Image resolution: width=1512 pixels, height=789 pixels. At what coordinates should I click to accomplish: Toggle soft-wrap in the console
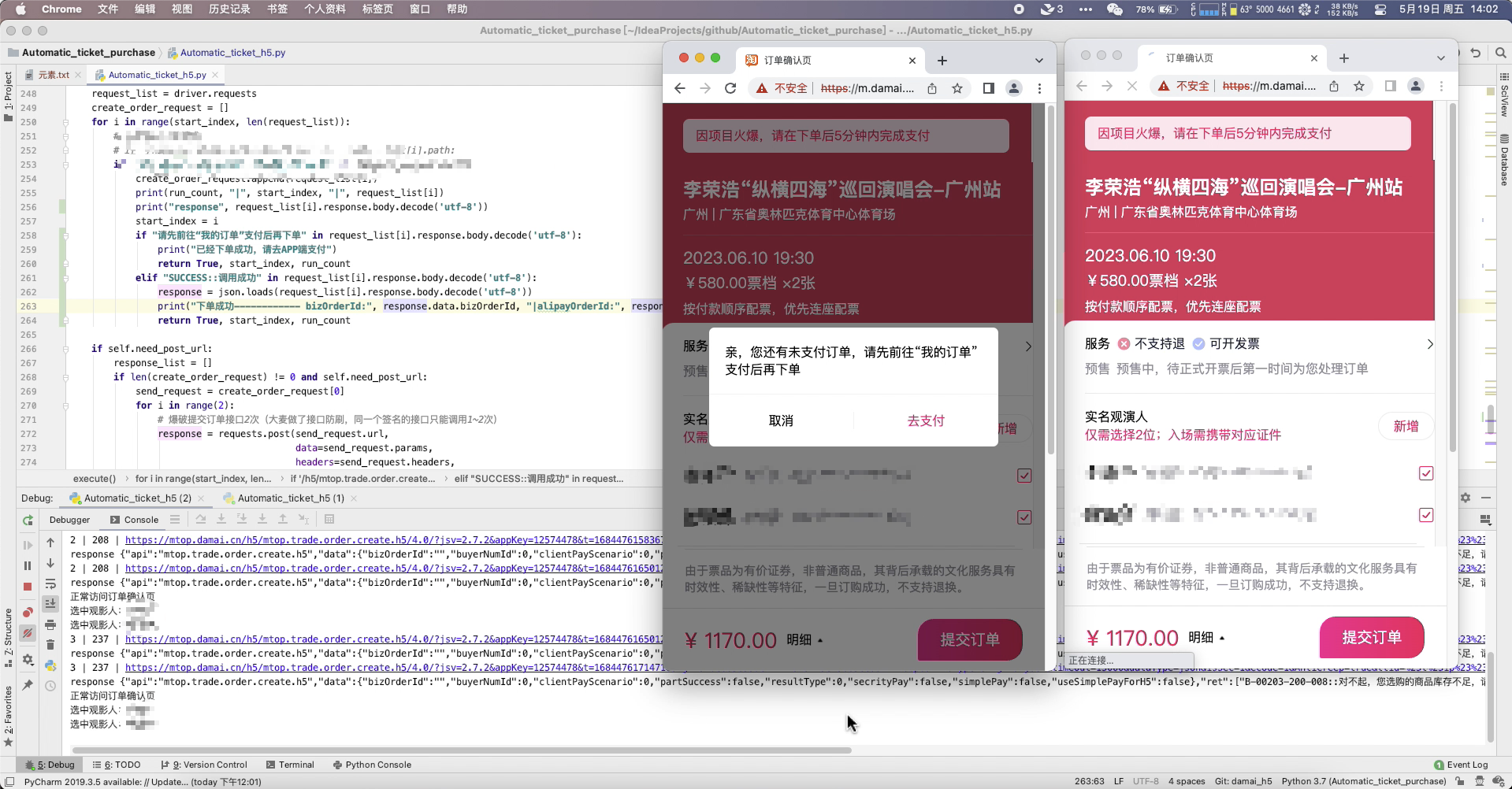[x=50, y=583]
